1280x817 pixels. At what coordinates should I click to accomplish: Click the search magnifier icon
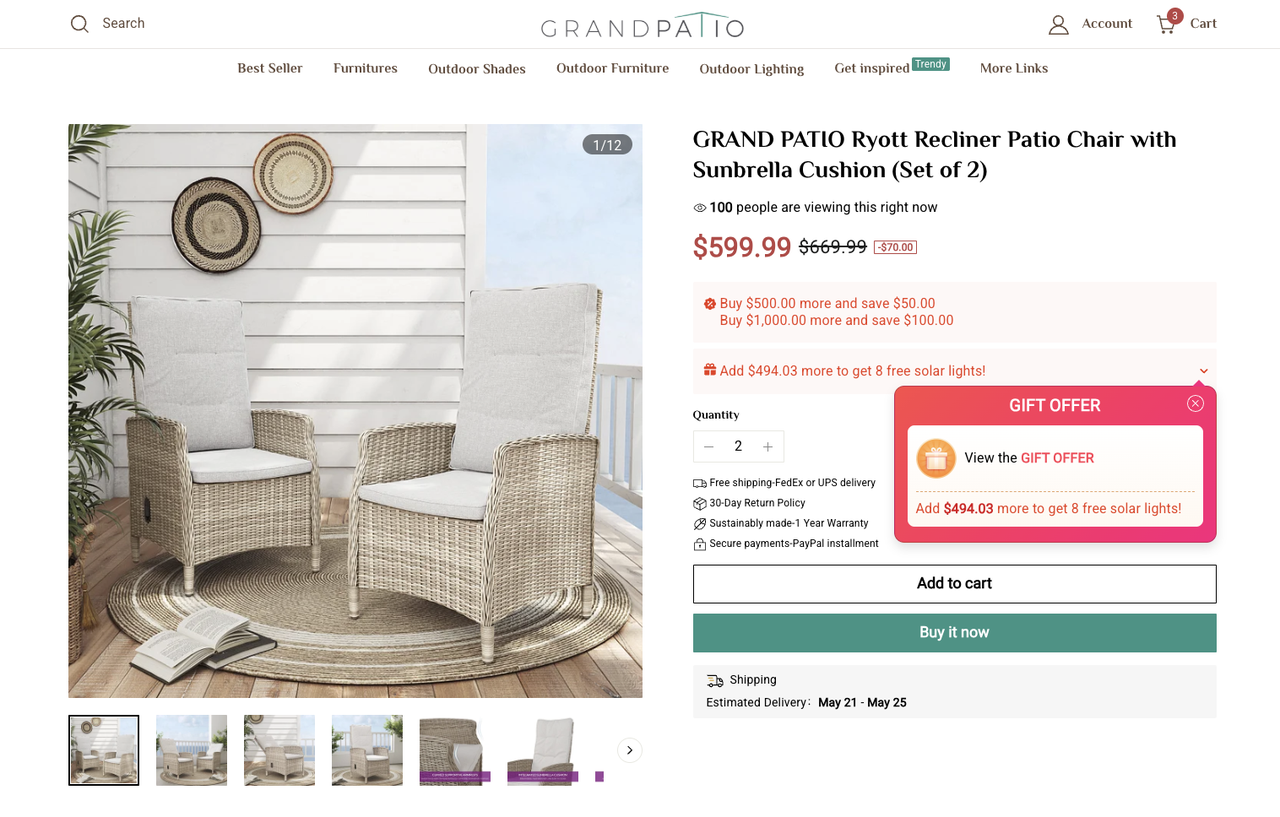point(80,23)
